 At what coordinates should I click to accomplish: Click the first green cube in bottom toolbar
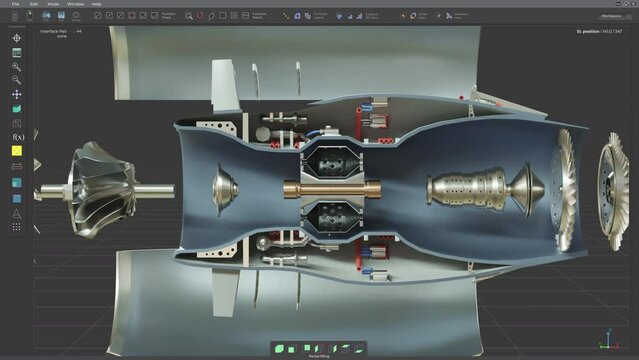(279, 349)
